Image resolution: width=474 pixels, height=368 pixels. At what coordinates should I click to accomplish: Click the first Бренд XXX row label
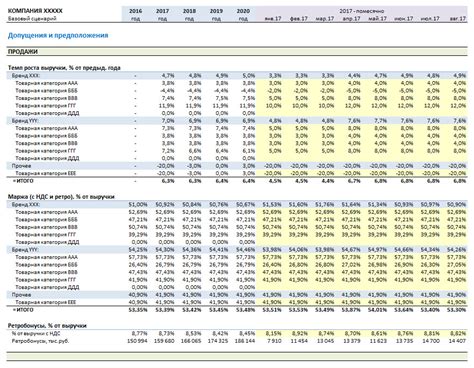(26, 76)
